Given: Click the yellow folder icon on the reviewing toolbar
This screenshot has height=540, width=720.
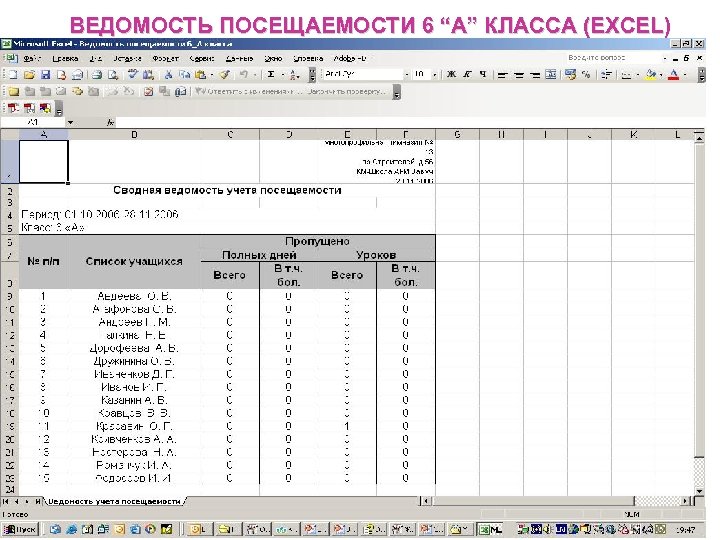Looking at the screenshot, I should tap(13, 91).
